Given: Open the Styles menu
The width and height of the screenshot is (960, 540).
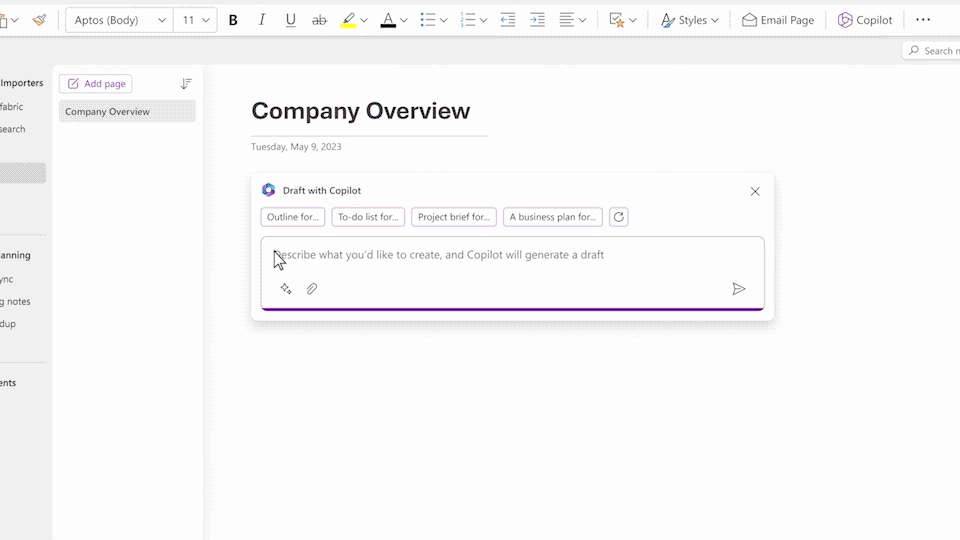Looking at the screenshot, I should tap(690, 20).
